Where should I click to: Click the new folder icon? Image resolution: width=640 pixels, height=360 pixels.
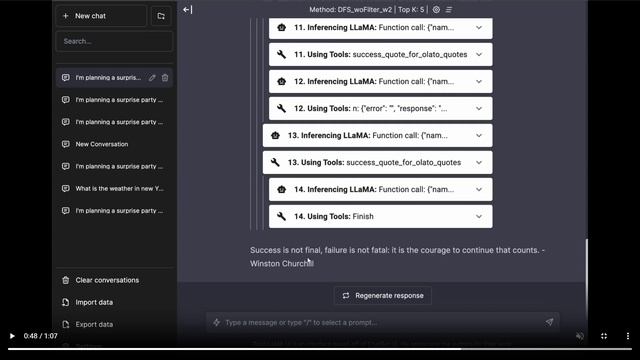tap(161, 16)
